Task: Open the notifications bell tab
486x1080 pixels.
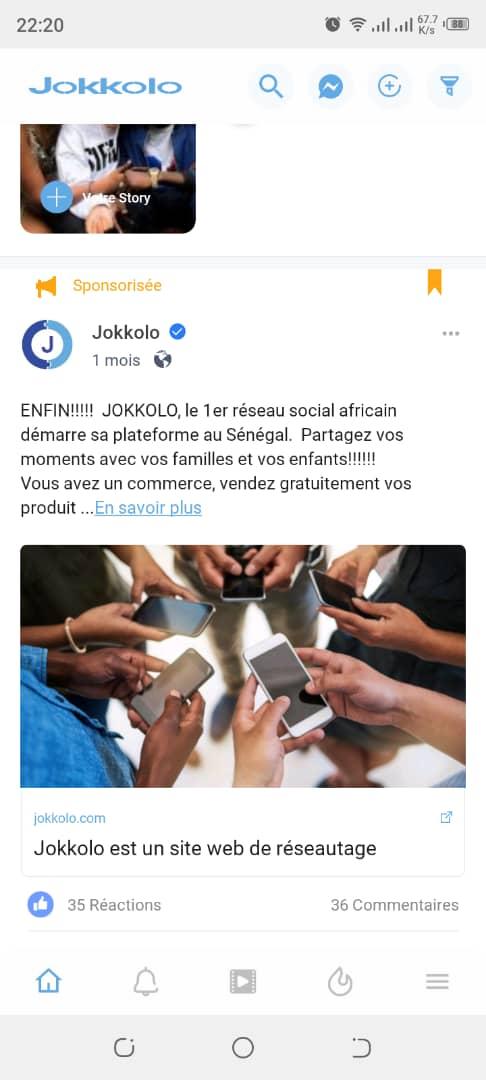Action: click(x=146, y=982)
